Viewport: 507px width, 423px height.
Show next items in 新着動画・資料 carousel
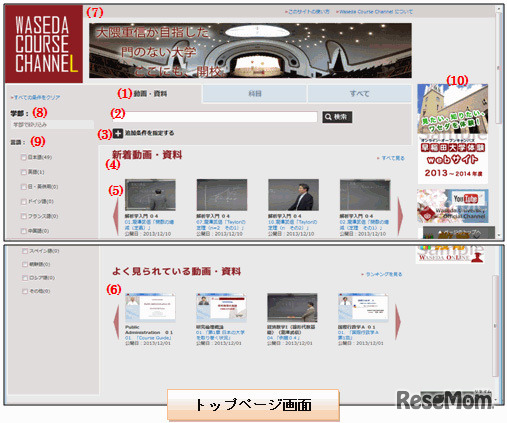click(400, 217)
